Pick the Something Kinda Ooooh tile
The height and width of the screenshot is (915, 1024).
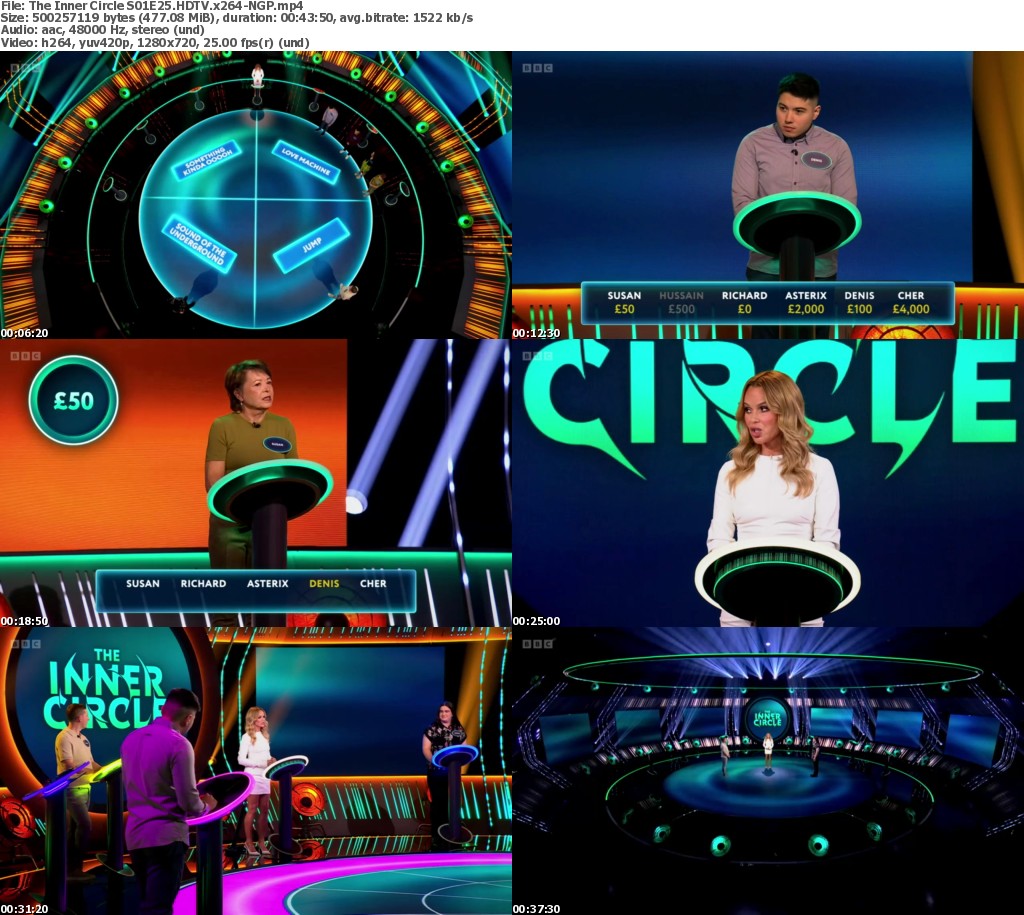coord(206,160)
